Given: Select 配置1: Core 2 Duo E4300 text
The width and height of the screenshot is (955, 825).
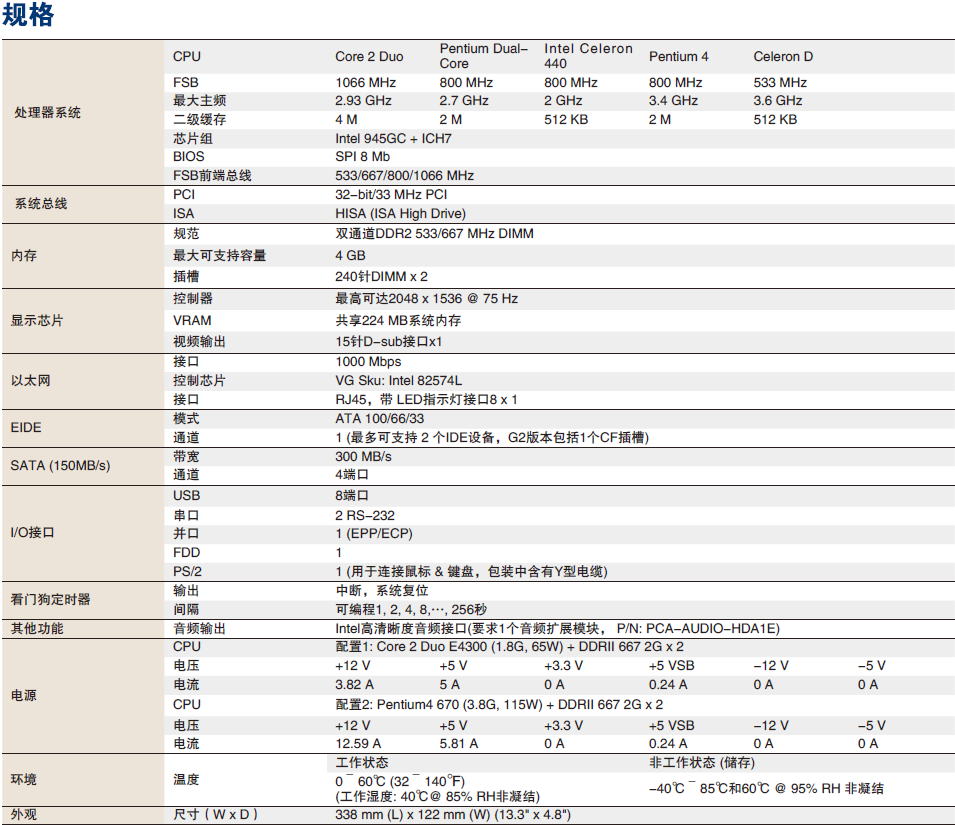Looking at the screenshot, I should (509, 647).
